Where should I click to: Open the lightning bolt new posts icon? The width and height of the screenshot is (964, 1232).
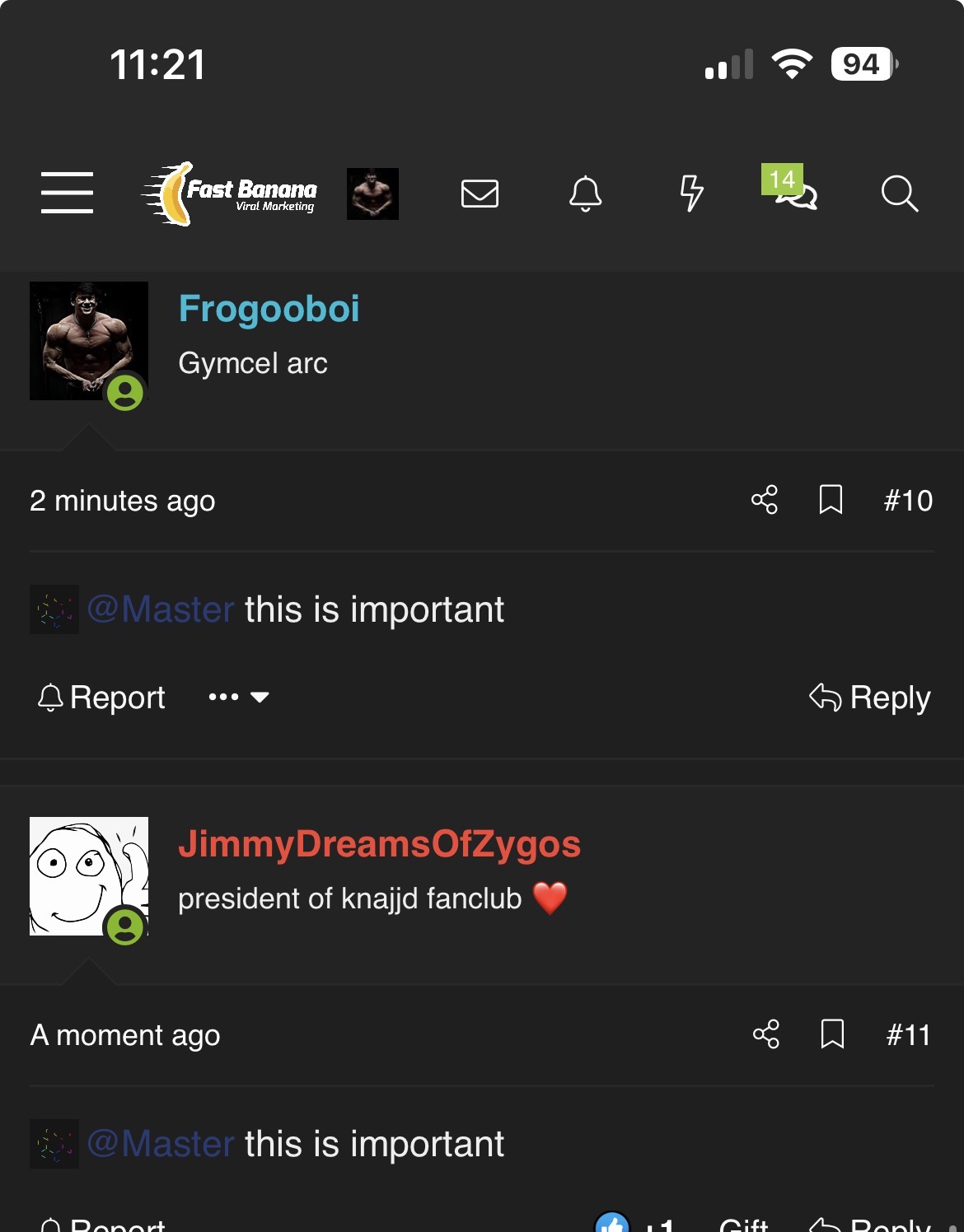[691, 194]
